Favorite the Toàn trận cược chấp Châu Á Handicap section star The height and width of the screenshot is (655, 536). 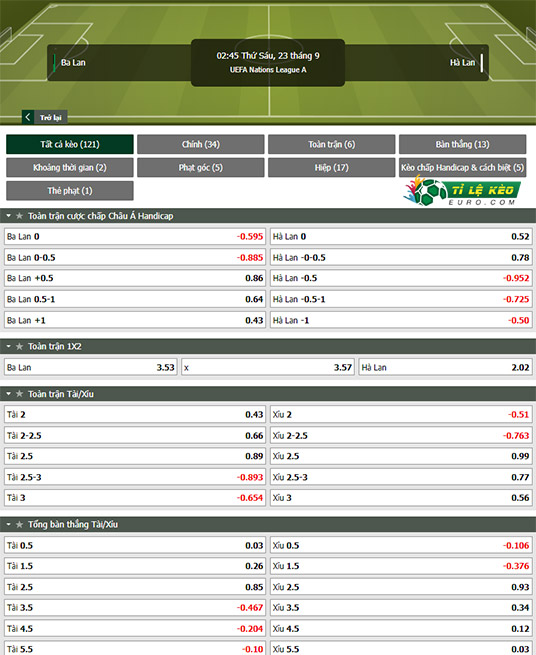pyautogui.click(x=19, y=216)
